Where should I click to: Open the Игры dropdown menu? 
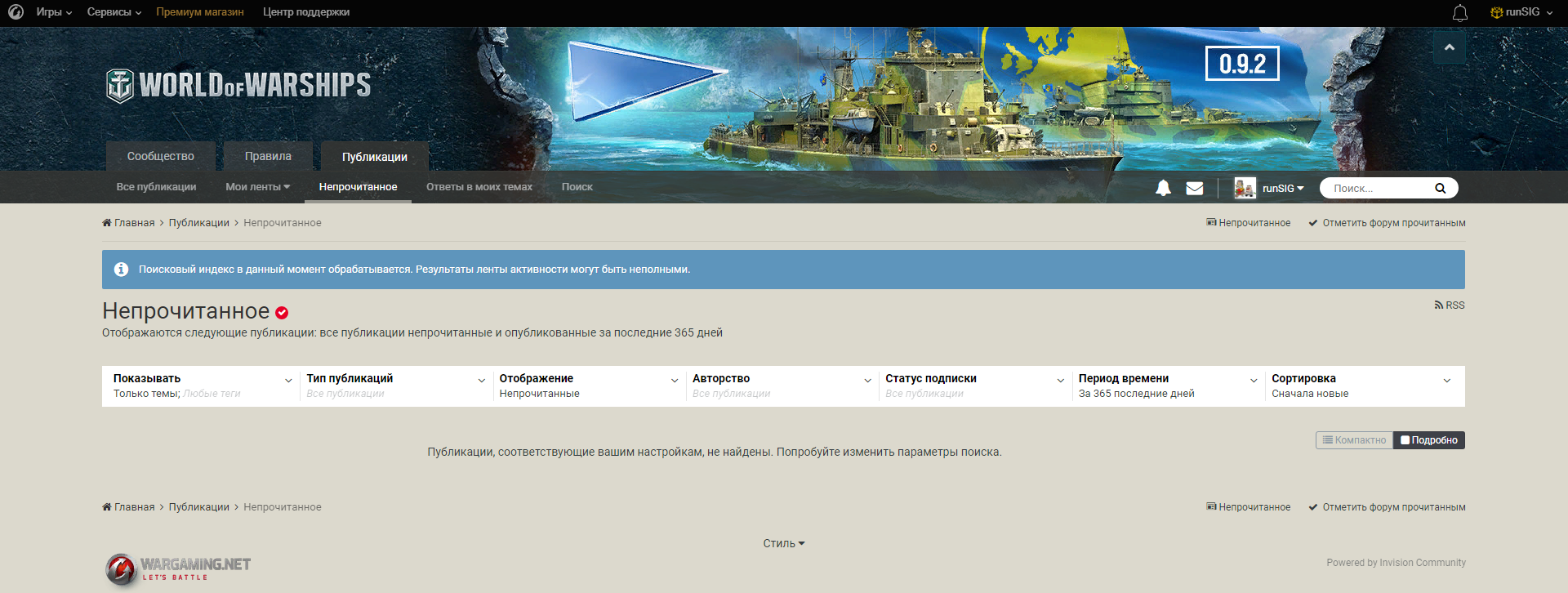click(54, 12)
